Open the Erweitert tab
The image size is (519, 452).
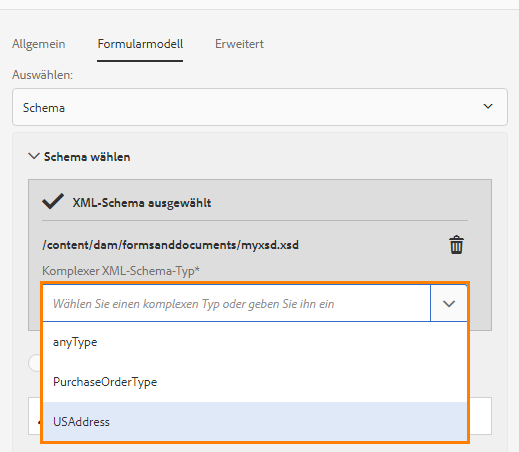point(239,44)
